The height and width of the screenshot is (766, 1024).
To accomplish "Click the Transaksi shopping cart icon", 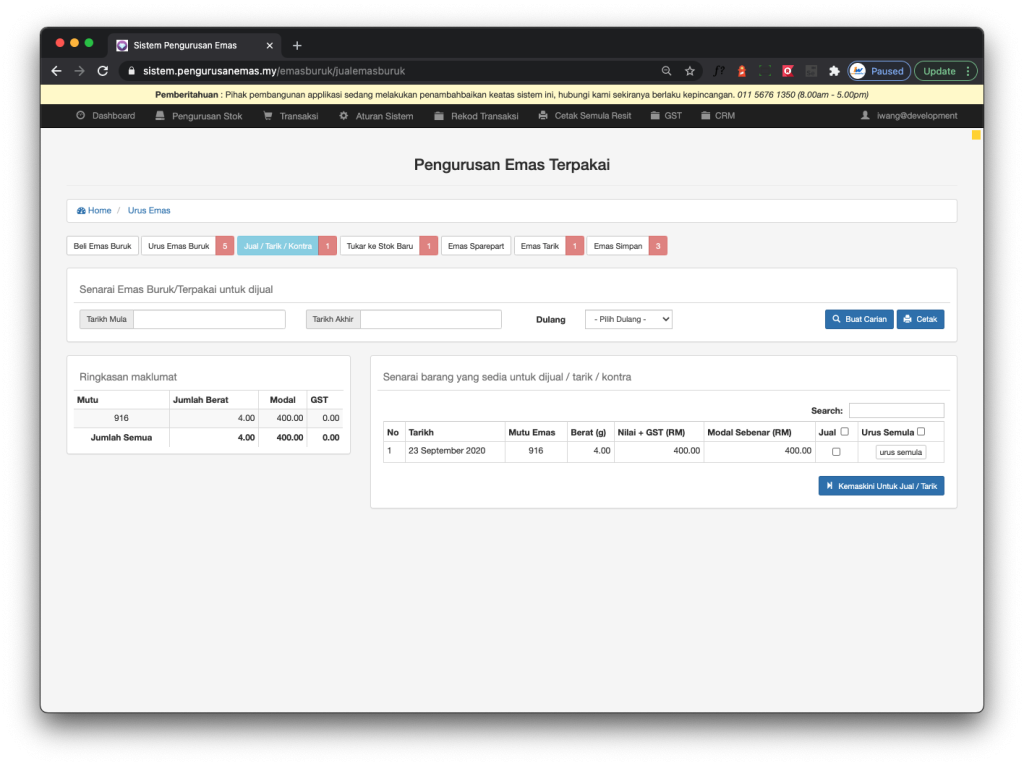I will [268, 116].
